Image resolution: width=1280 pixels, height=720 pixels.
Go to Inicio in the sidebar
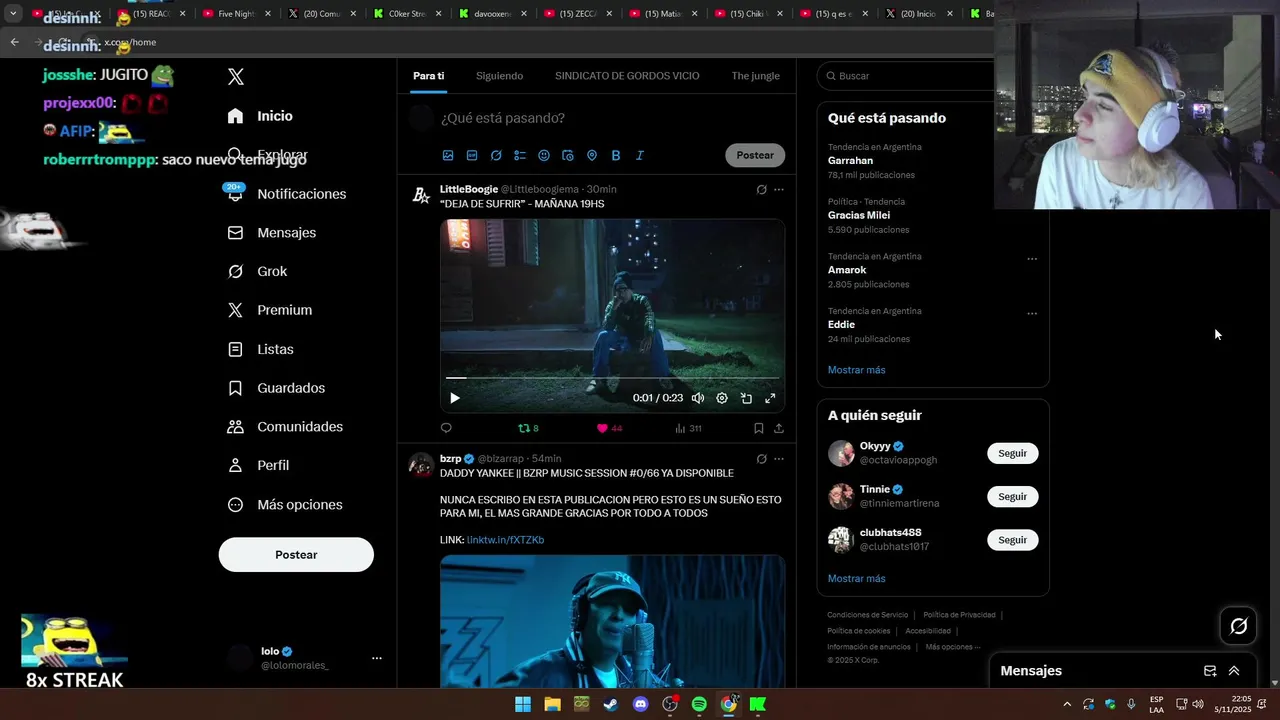[x=260, y=116]
